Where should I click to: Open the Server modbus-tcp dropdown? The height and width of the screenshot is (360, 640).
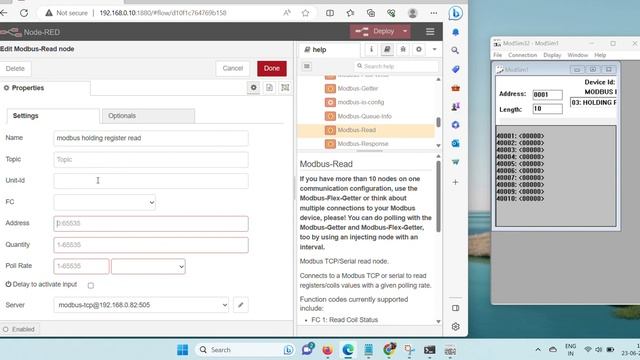click(x=141, y=305)
